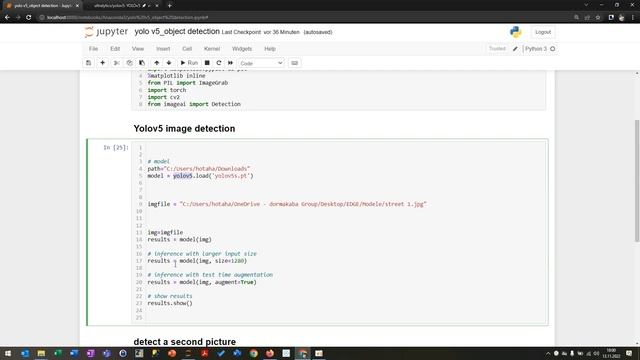Click the path="C:/Users/hotaha/Downloads" line
Image resolution: width=640 pixels, height=360 pixels.
click(199, 169)
